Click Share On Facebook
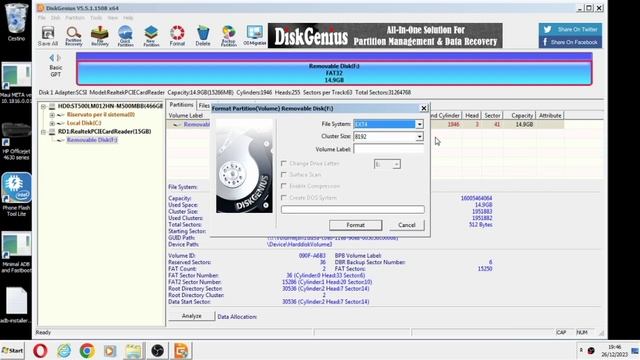This screenshot has height=360, width=640. 570,42
